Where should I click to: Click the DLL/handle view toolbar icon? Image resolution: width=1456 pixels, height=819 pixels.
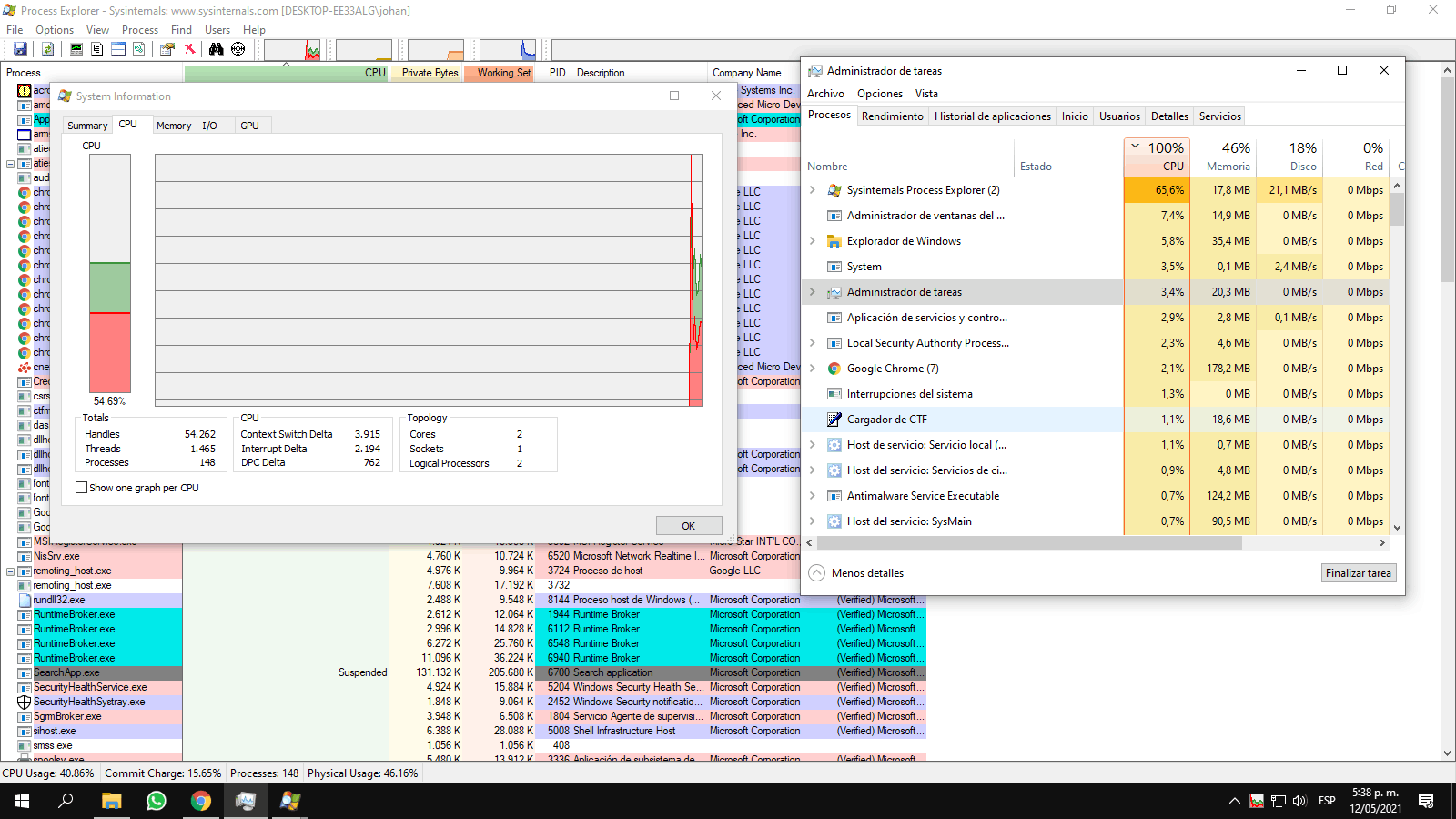pyautogui.click(x=139, y=49)
